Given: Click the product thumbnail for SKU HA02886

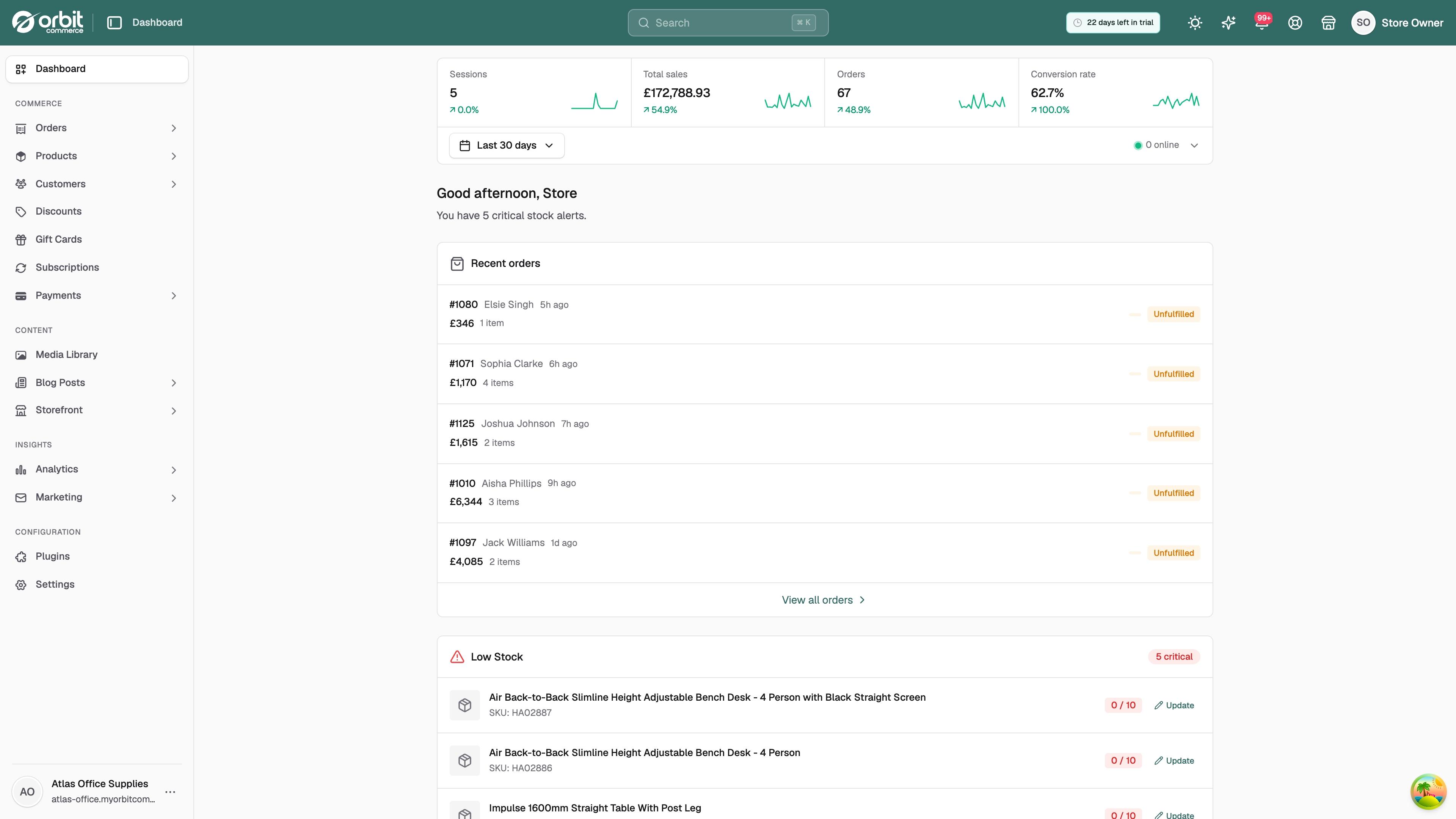Looking at the screenshot, I should (x=464, y=760).
